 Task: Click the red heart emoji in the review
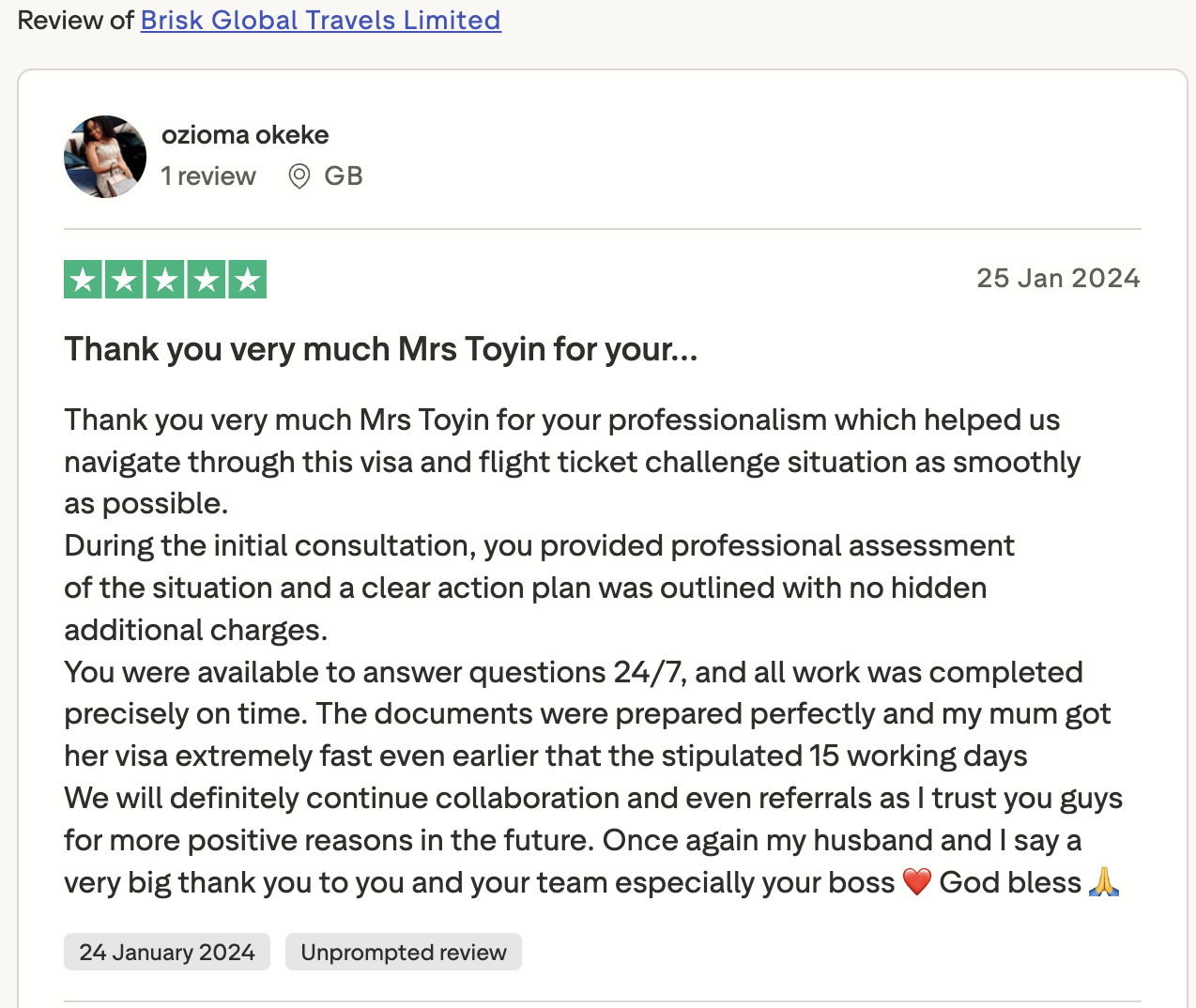917,882
